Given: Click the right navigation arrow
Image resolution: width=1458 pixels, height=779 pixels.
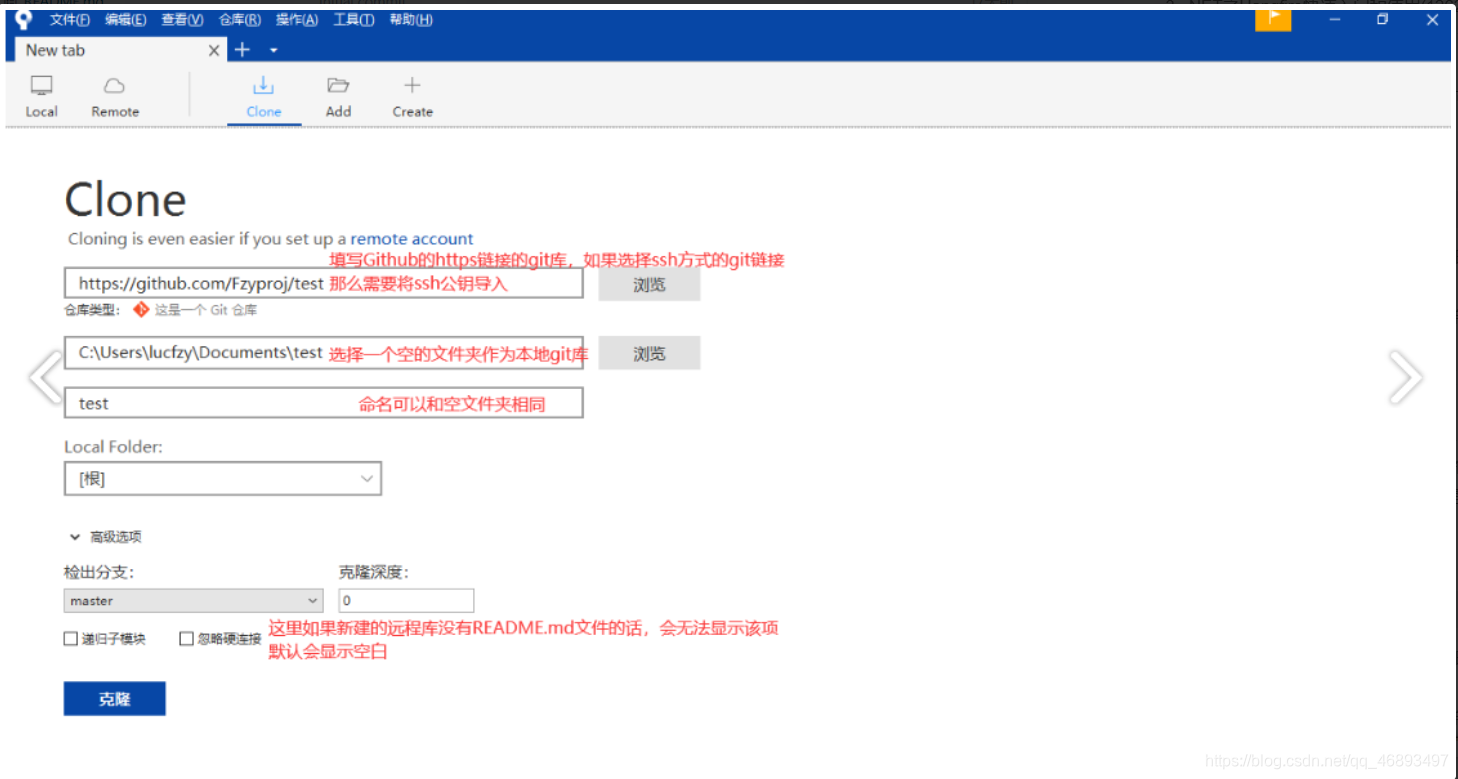Looking at the screenshot, I should tap(1407, 377).
